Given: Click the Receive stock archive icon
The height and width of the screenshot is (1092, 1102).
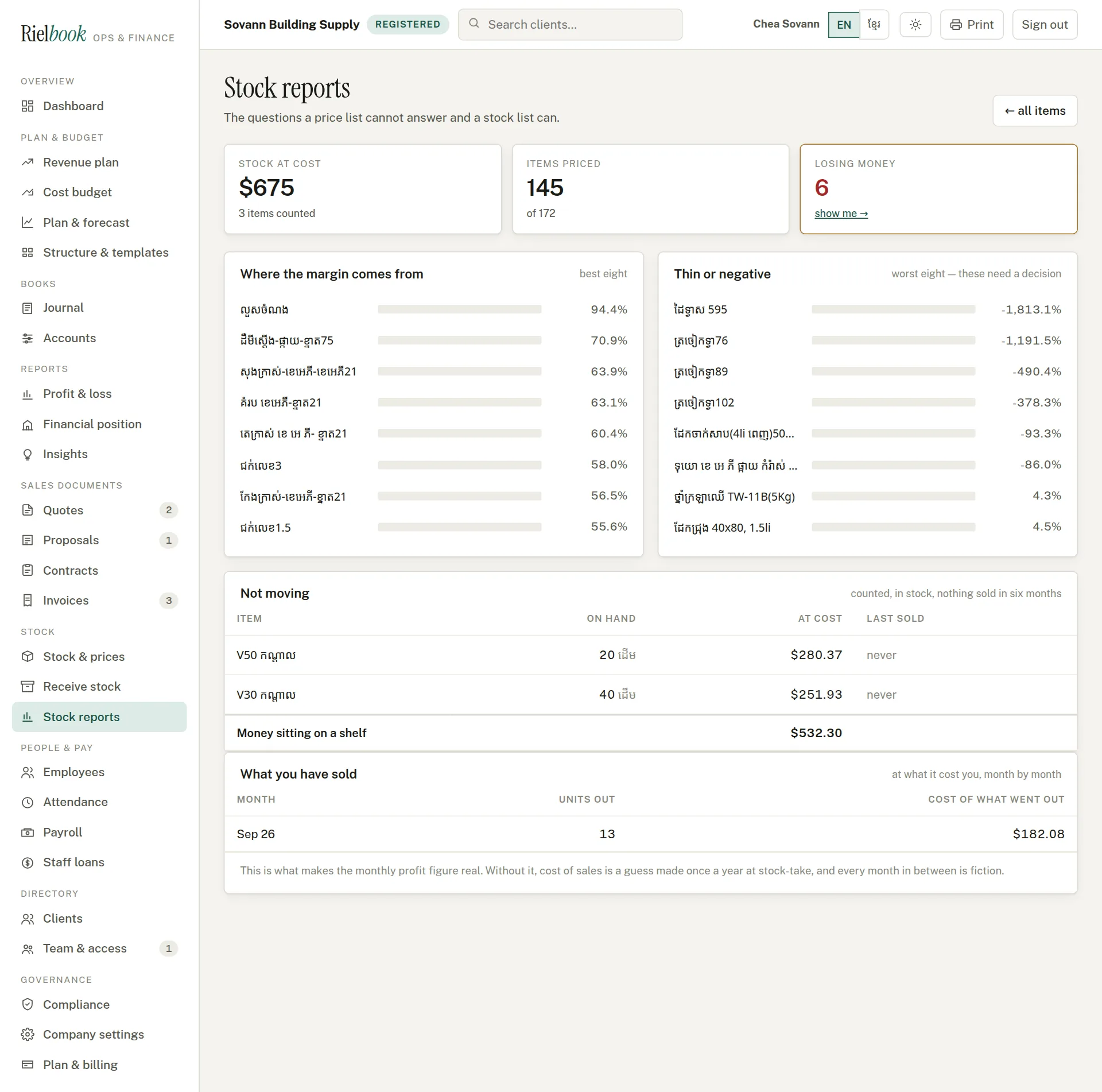Looking at the screenshot, I should tap(28, 687).
